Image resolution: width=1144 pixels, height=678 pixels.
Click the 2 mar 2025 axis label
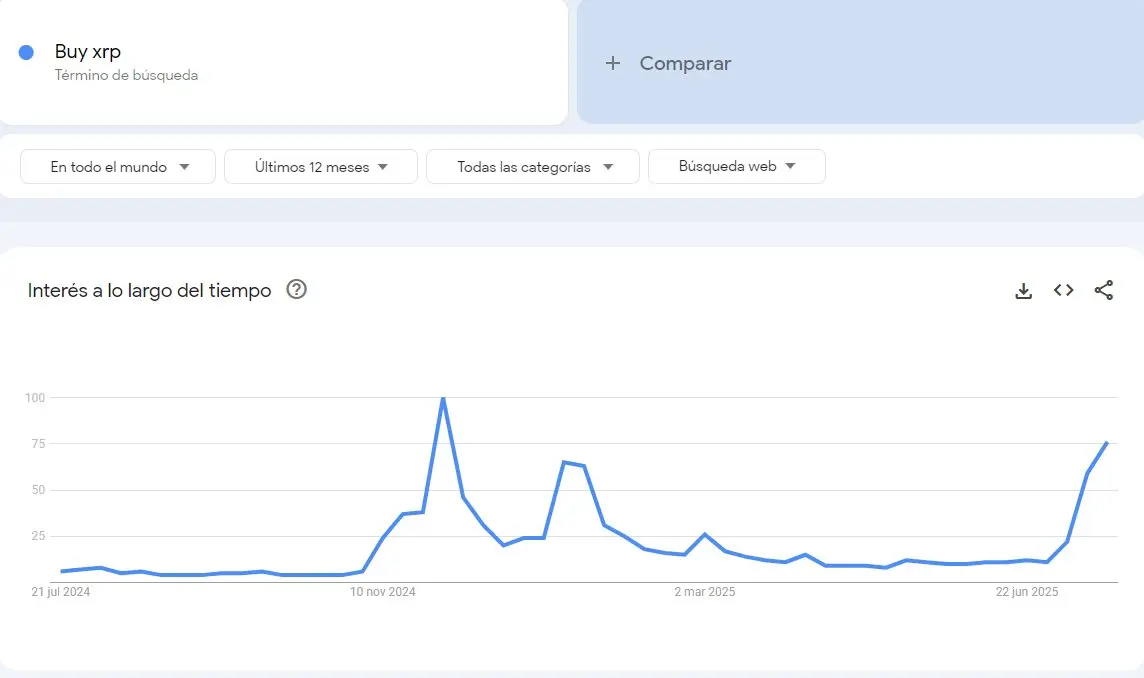click(x=705, y=592)
